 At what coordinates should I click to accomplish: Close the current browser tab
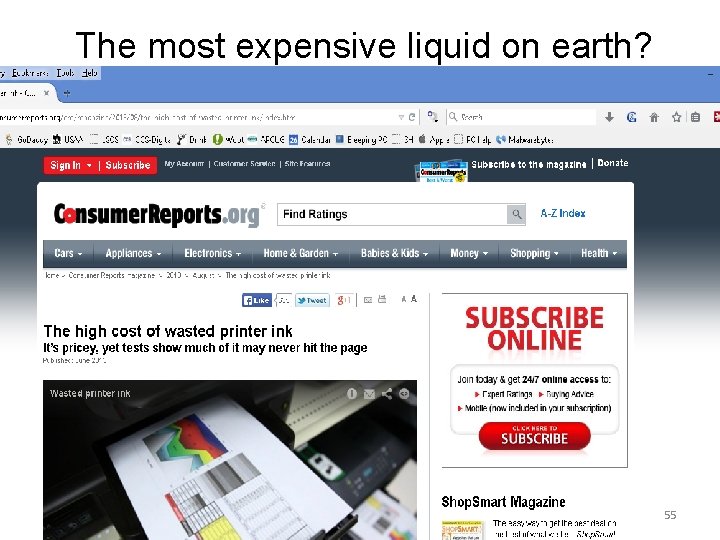click(x=46, y=93)
